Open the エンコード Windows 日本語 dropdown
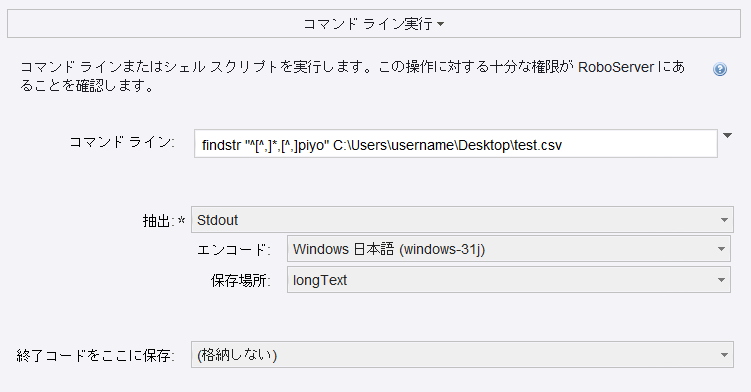751x392 pixels. (509, 249)
